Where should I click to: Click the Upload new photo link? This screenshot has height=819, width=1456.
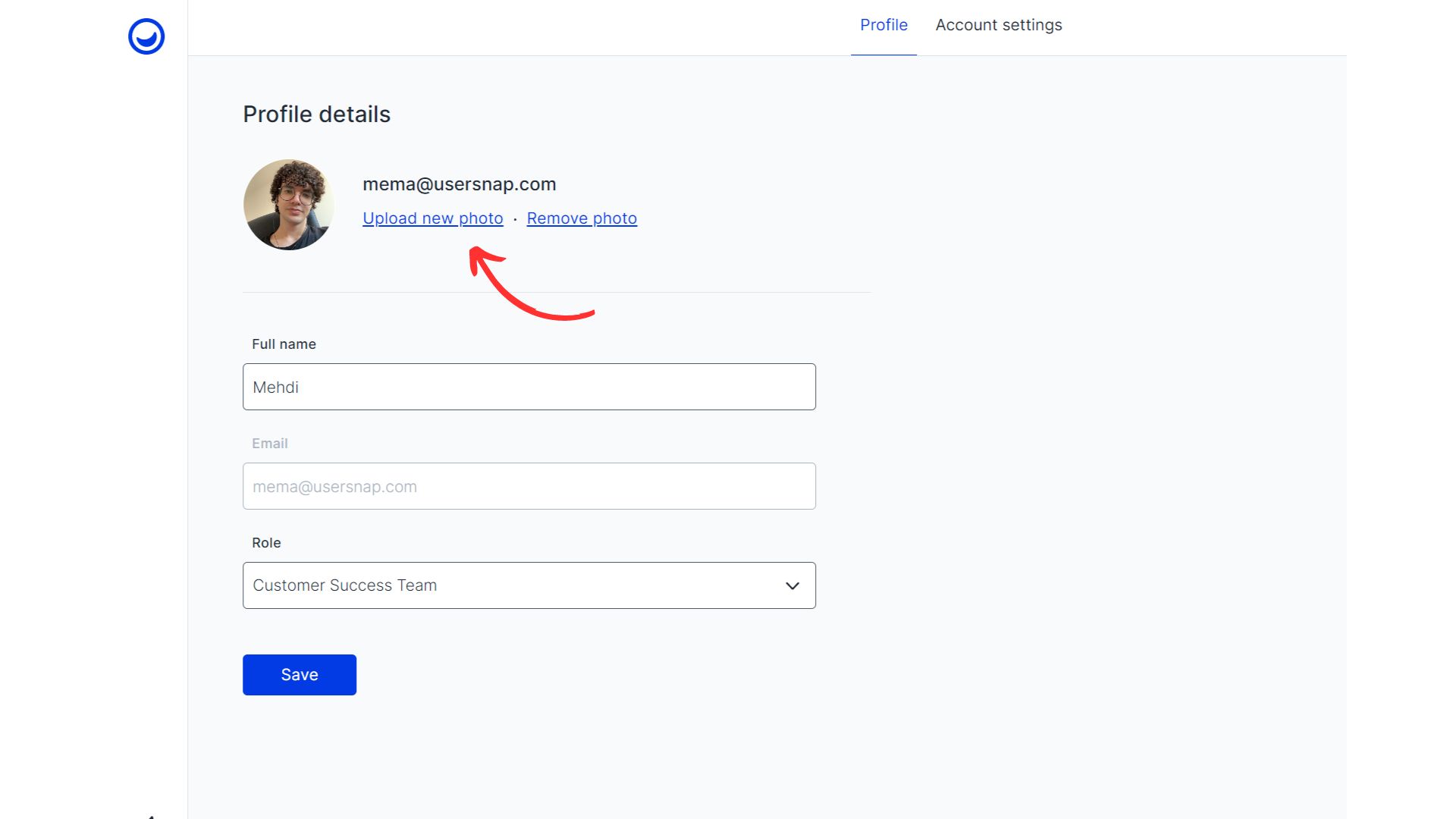(x=432, y=218)
